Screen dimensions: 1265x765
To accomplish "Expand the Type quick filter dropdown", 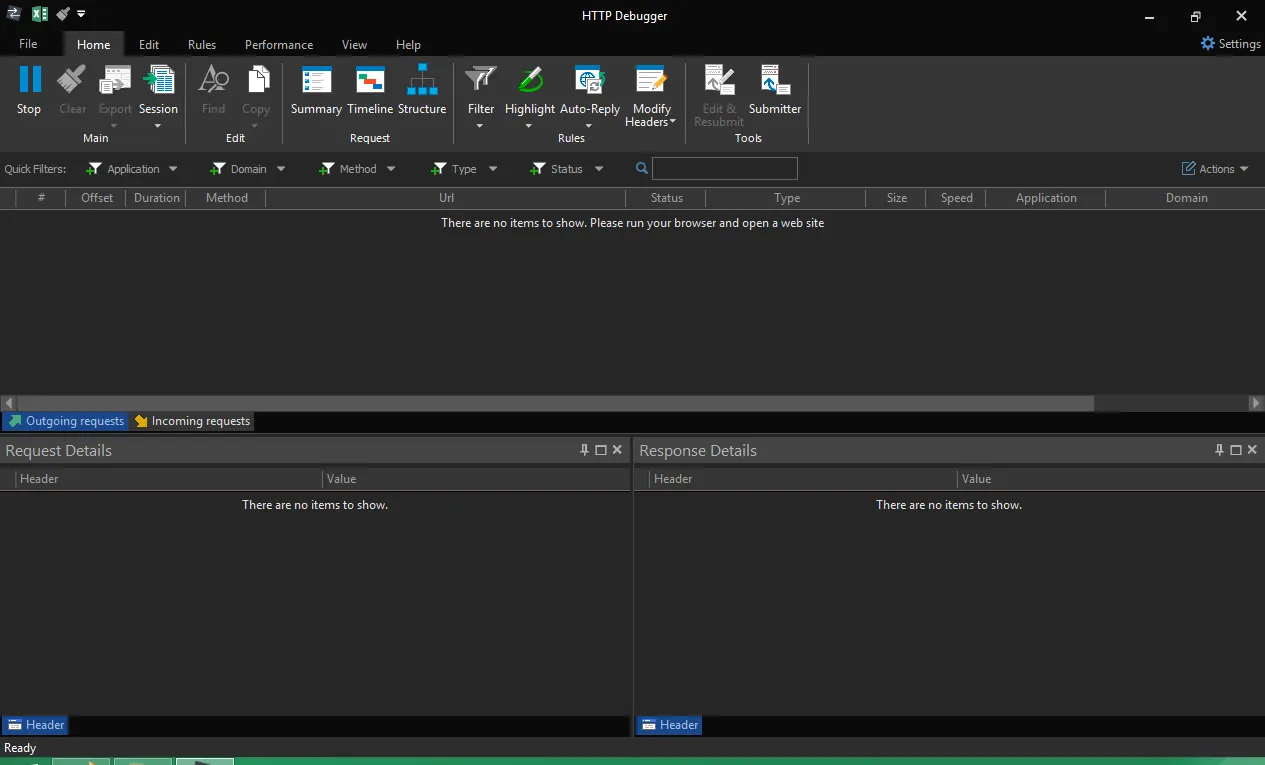I will tap(493, 169).
